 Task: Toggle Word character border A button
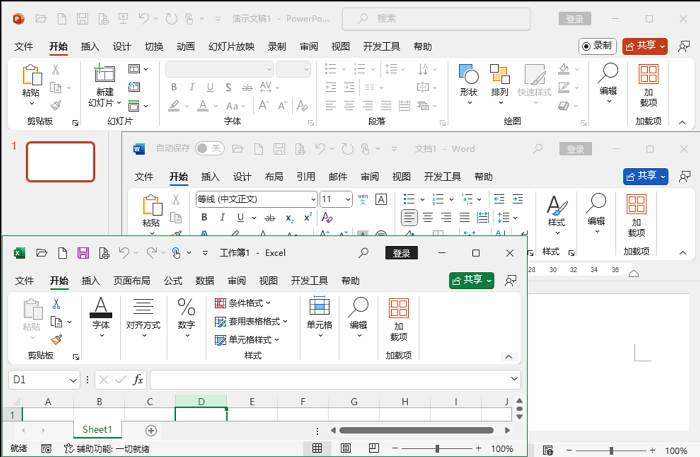381,199
